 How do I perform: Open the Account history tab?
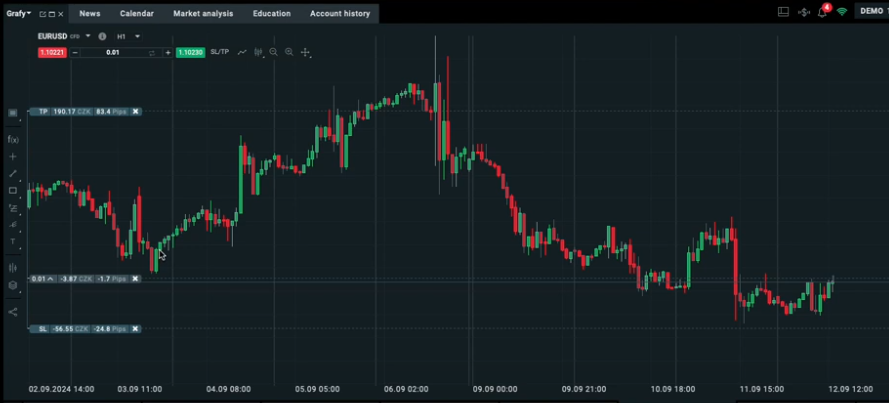click(x=340, y=14)
